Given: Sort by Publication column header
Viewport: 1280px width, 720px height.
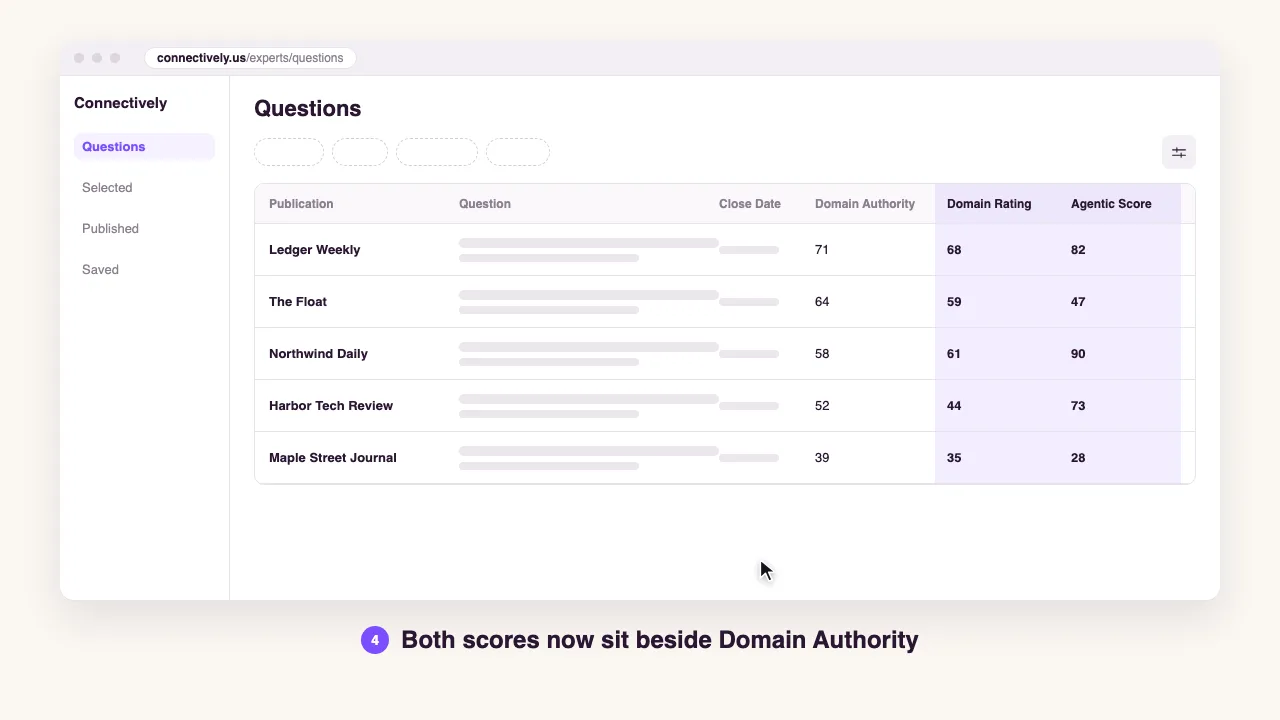Looking at the screenshot, I should (301, 204).
